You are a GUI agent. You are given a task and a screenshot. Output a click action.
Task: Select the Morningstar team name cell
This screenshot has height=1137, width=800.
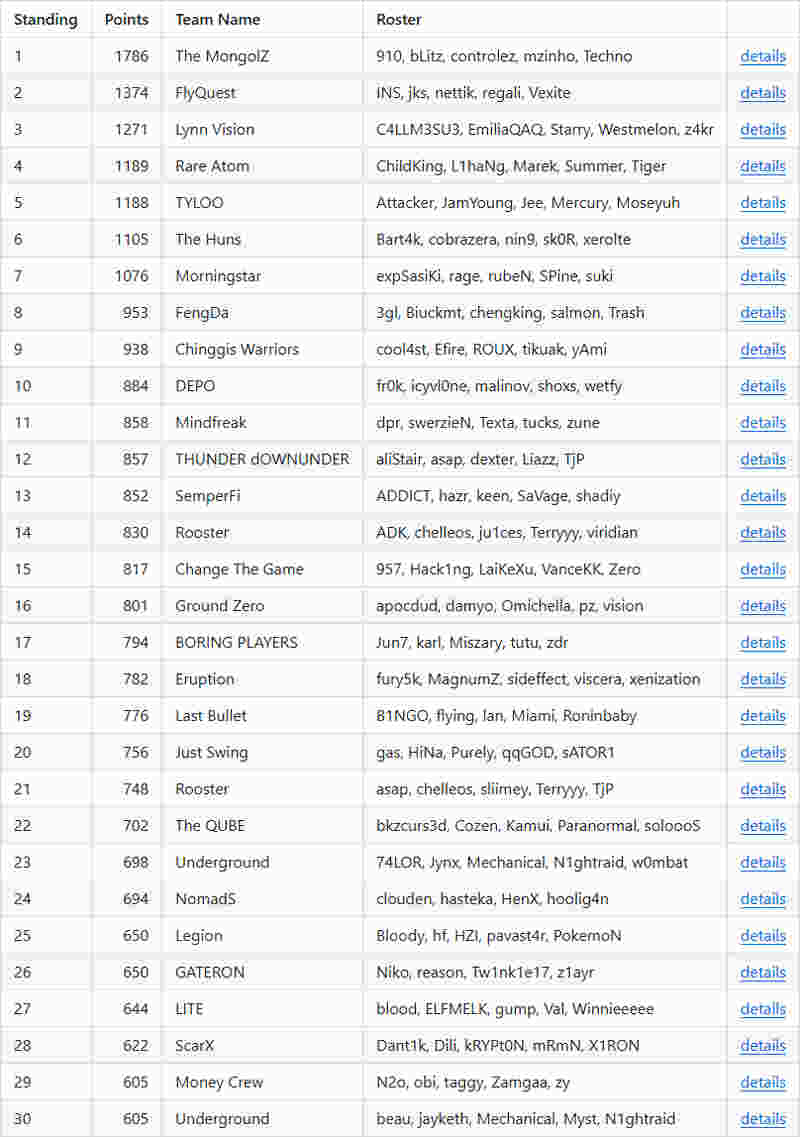coord(218,276)
